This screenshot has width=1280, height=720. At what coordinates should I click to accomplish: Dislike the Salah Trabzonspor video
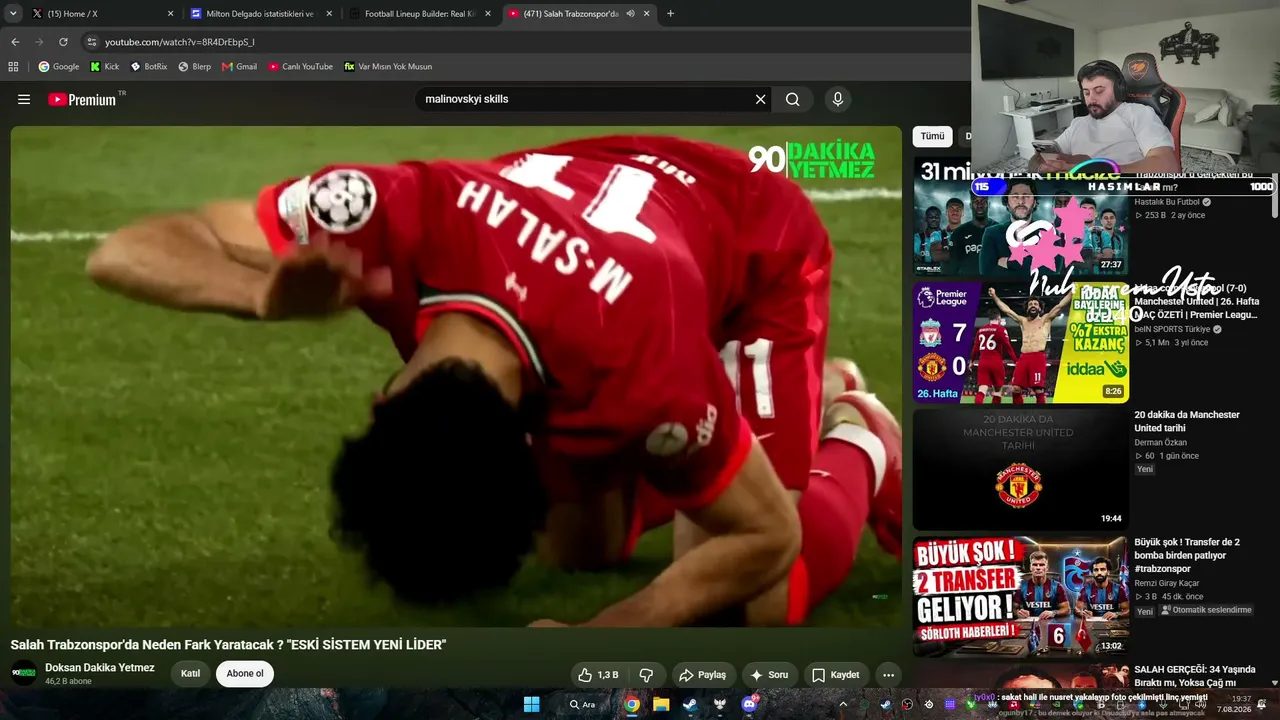click(646, 675)
